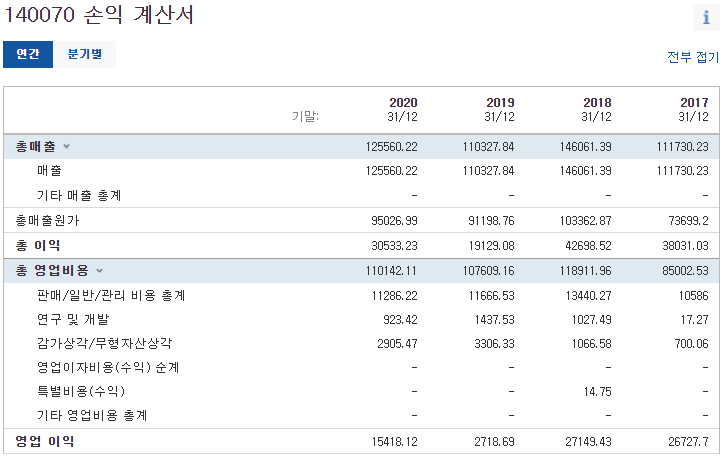Click the value 700.06

691,344
